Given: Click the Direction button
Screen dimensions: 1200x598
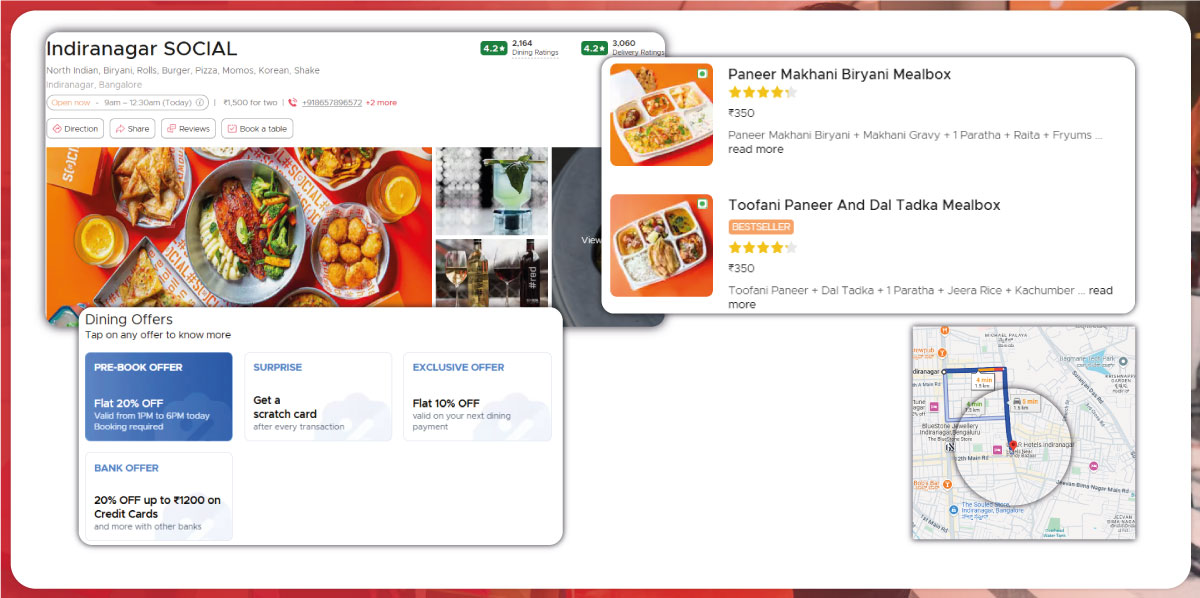Looking at the screenshot, I should tap(75, 129).
